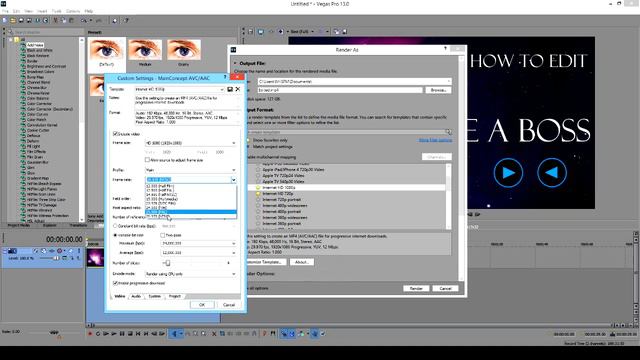Switch to the Project tab in Custom Settings
640x360 pixels.
175,296
